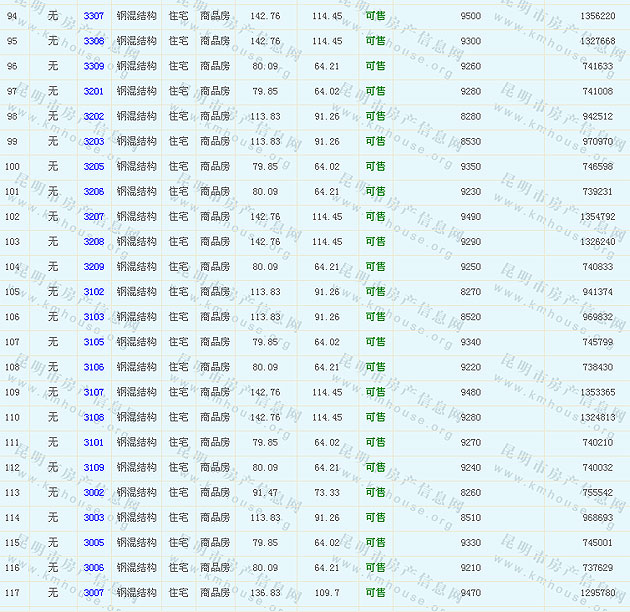Image resolution: width=630 pixels, height=612 pixels.
Task: Click room number 3005
Action: click(x=93, y=543)
